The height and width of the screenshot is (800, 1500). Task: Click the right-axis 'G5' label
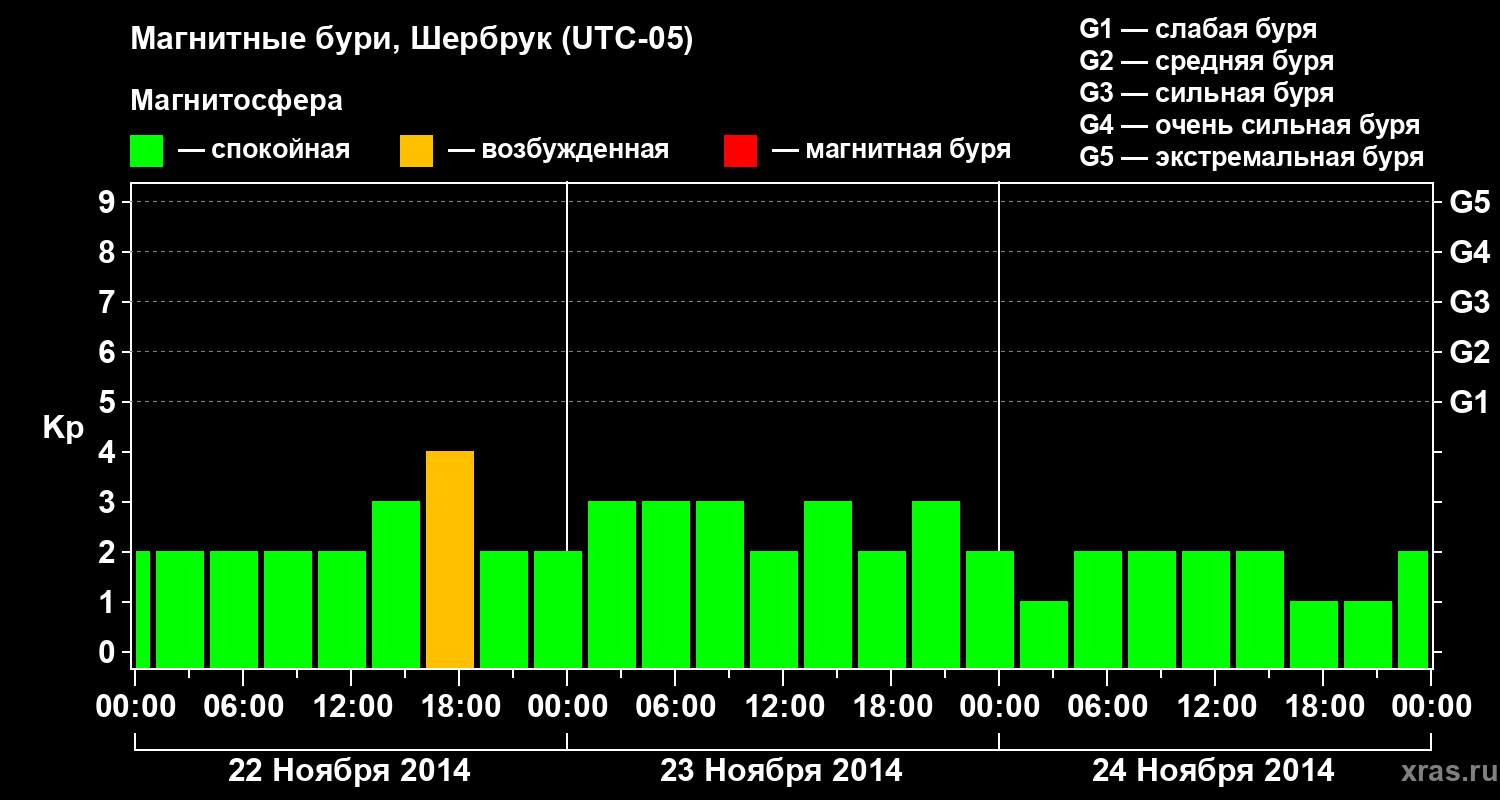(x=1469, y=202)
